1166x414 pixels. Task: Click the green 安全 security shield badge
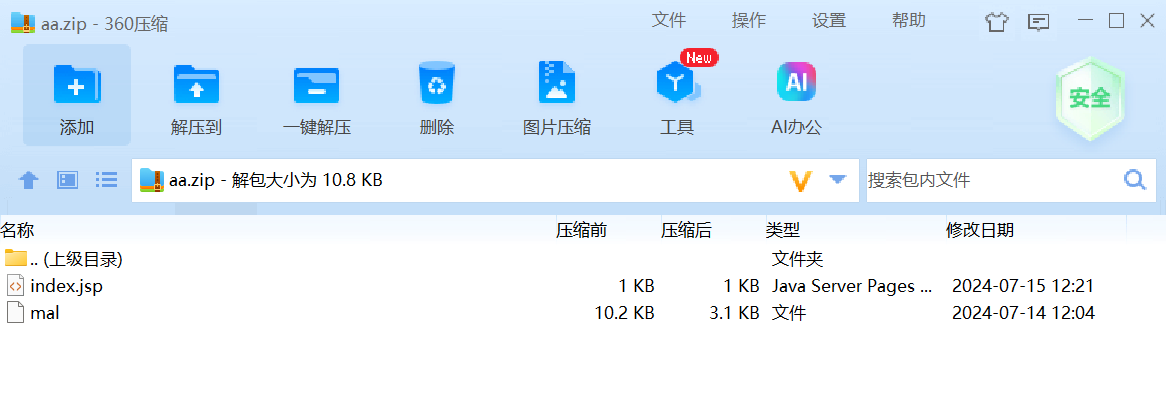click(1089, 98)
